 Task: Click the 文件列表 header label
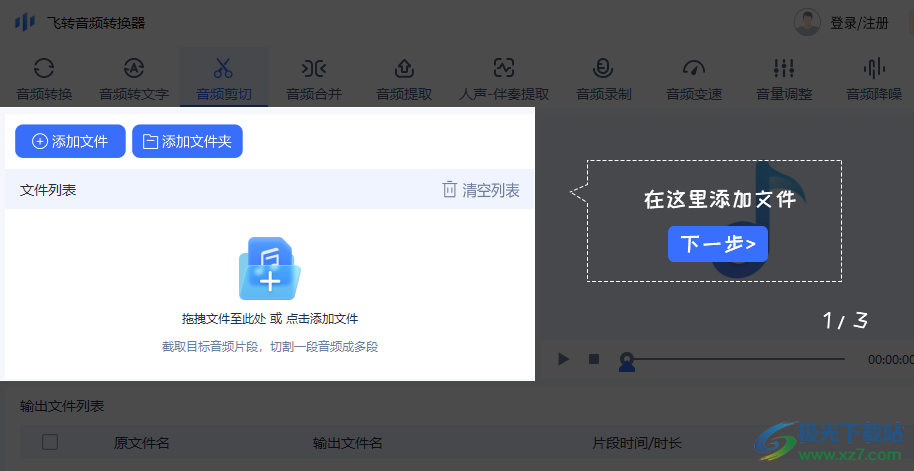pos(48,190)
